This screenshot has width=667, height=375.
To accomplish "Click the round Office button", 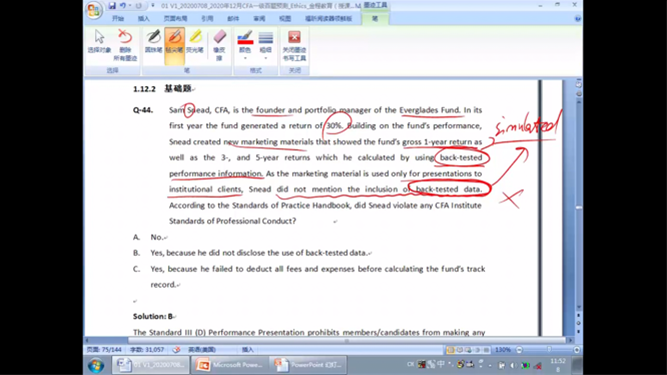I will tap(94, 10).
